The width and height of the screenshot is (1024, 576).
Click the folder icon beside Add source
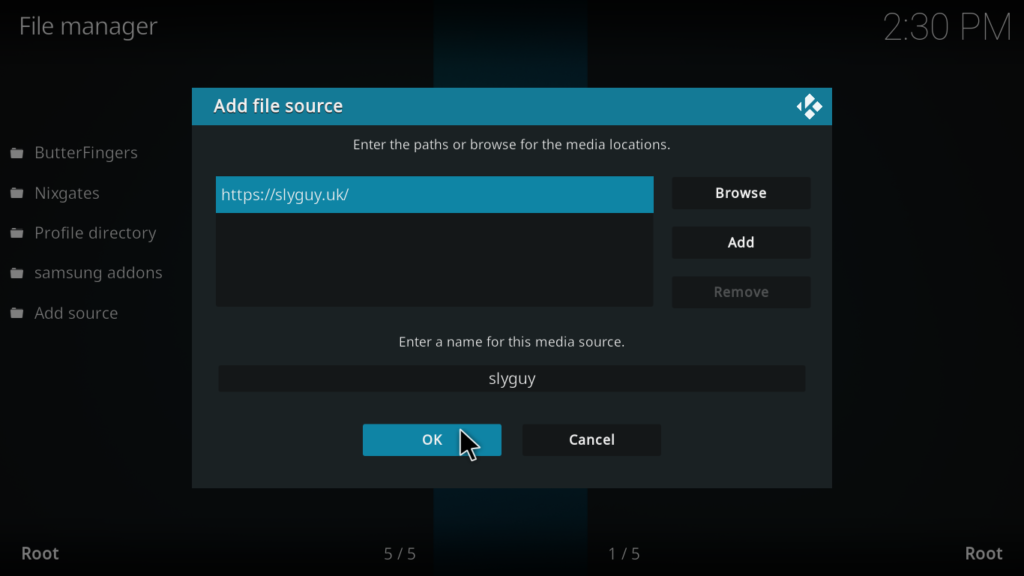(x=17, y=313)
